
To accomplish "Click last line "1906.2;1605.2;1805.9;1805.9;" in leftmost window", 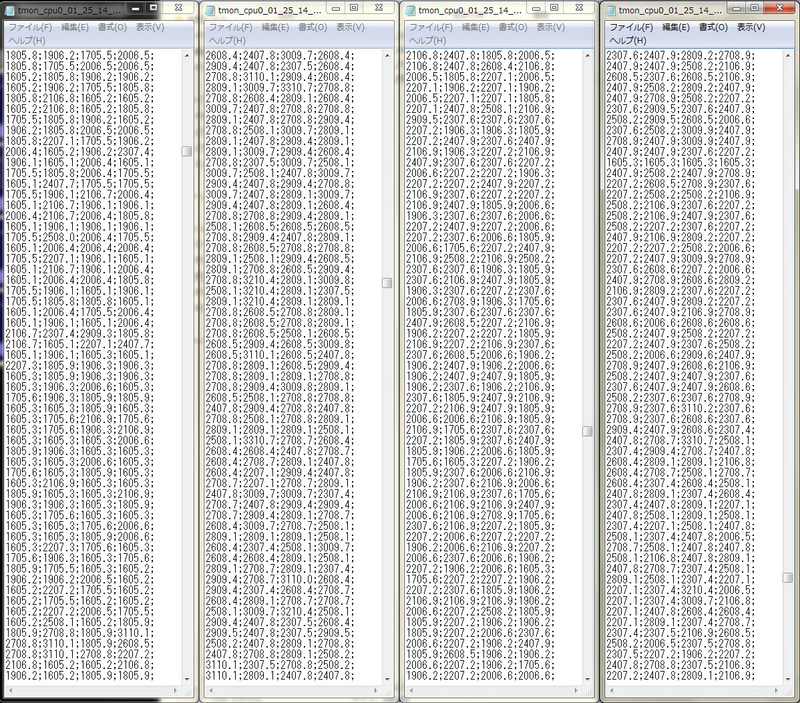I will (x=80, y=675).
